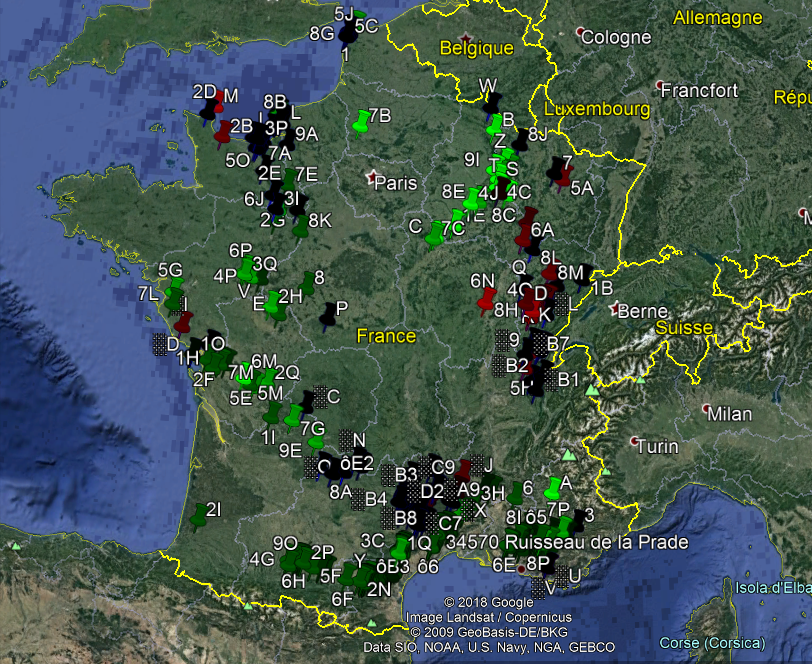Select the black pin labeled W
812x664 pixels.
pos(491,103)
